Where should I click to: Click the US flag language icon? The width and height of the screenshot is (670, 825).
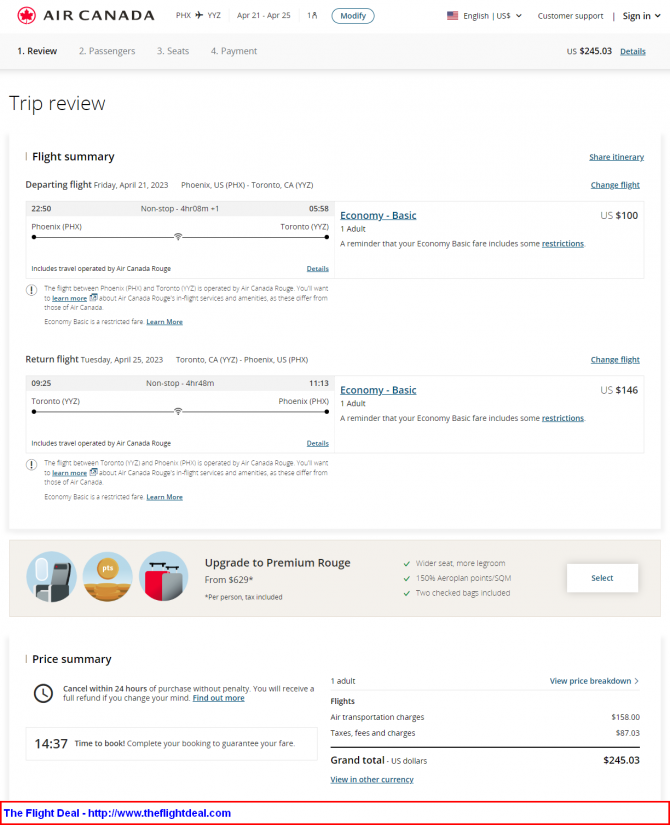(452, 16)
